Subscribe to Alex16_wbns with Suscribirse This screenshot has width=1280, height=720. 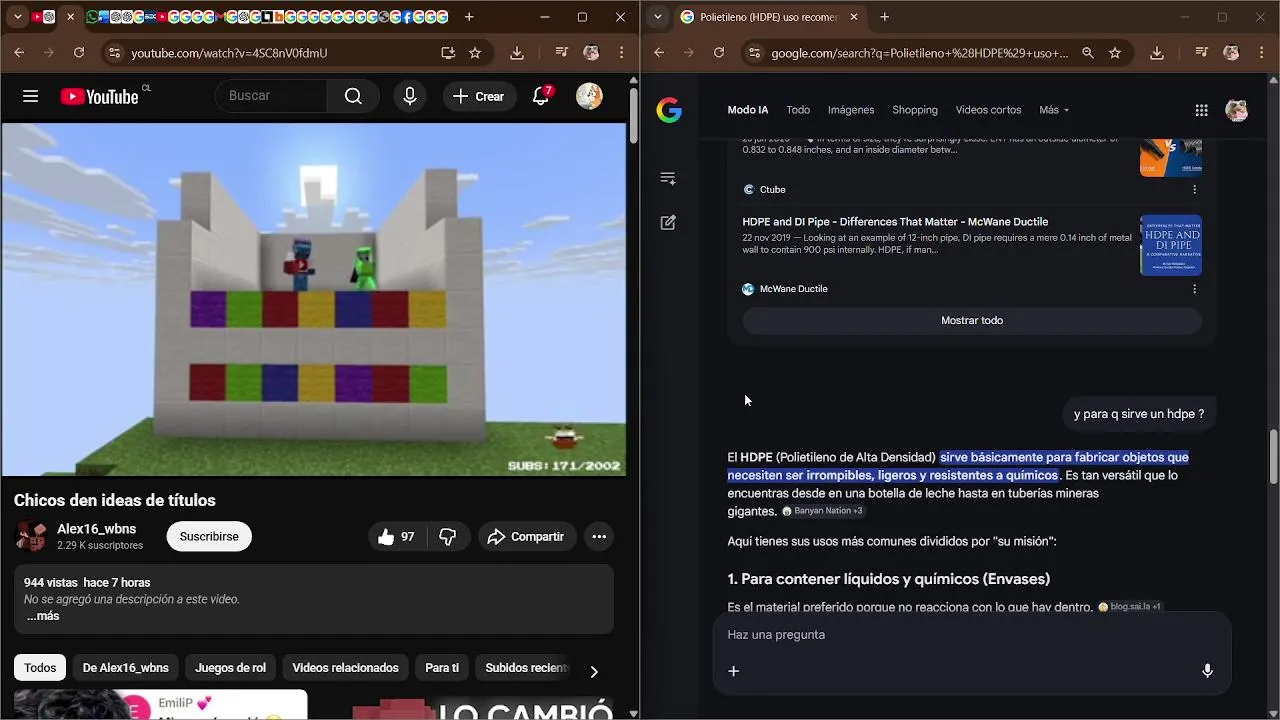click(209, 537)
